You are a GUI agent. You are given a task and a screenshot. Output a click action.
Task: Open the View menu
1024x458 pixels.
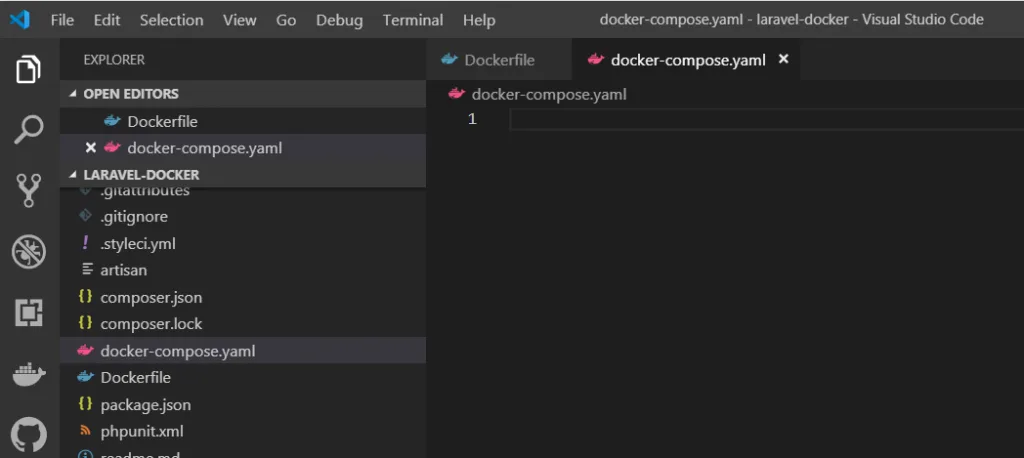[x=239, y=20]
